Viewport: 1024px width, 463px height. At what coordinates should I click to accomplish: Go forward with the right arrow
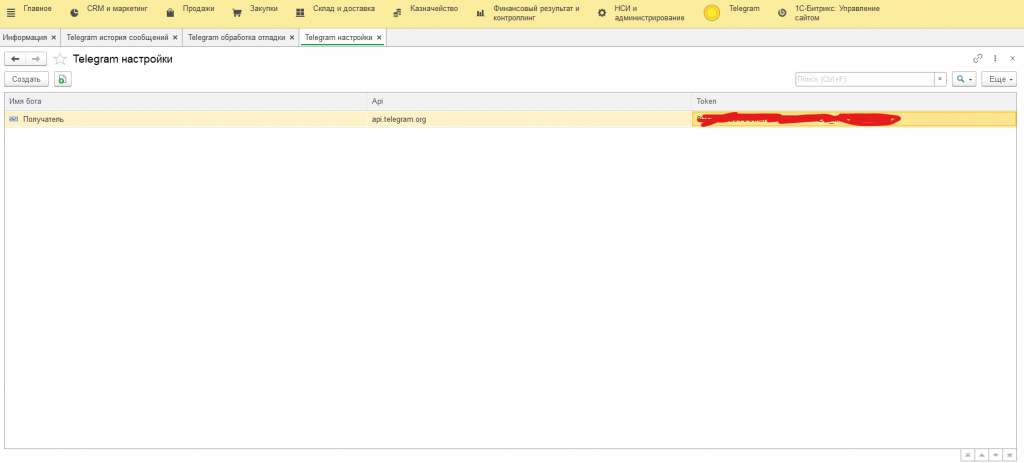pos(36,59)
